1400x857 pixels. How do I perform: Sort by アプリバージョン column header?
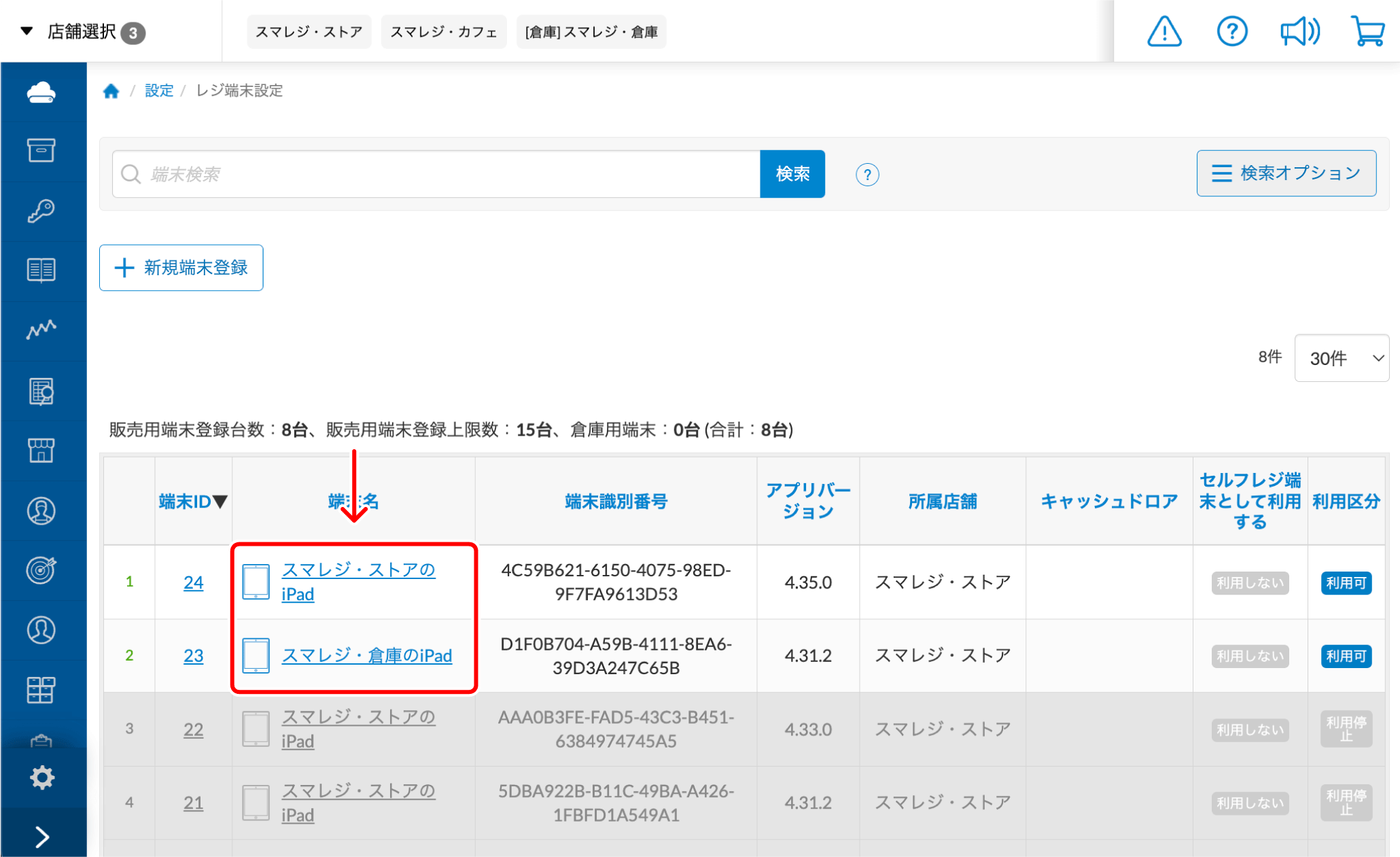(808, 501)
